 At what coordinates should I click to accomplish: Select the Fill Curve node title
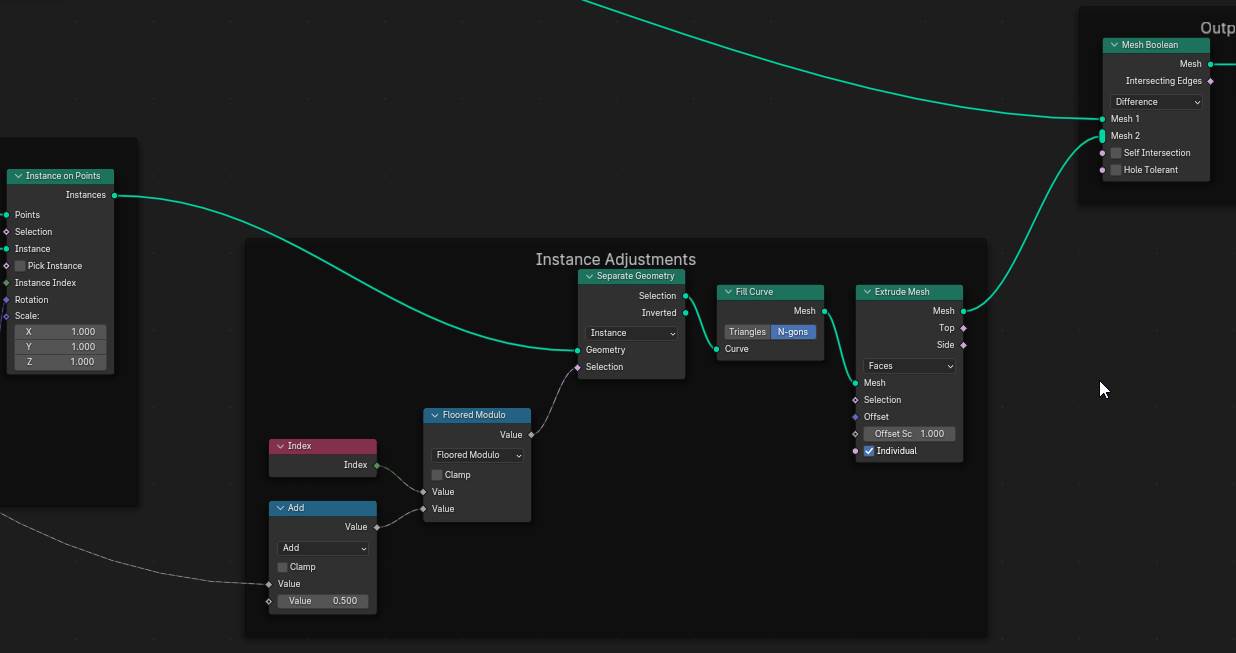[x=754, y=292]
